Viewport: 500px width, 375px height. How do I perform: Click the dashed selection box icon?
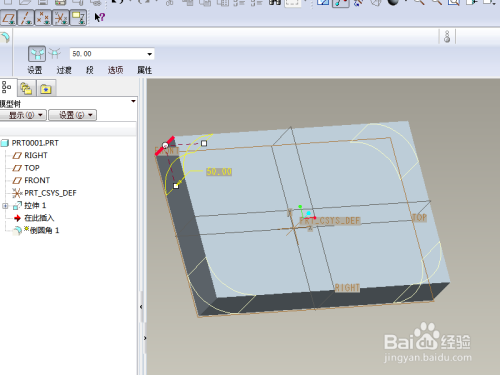(x=292, y=3)
